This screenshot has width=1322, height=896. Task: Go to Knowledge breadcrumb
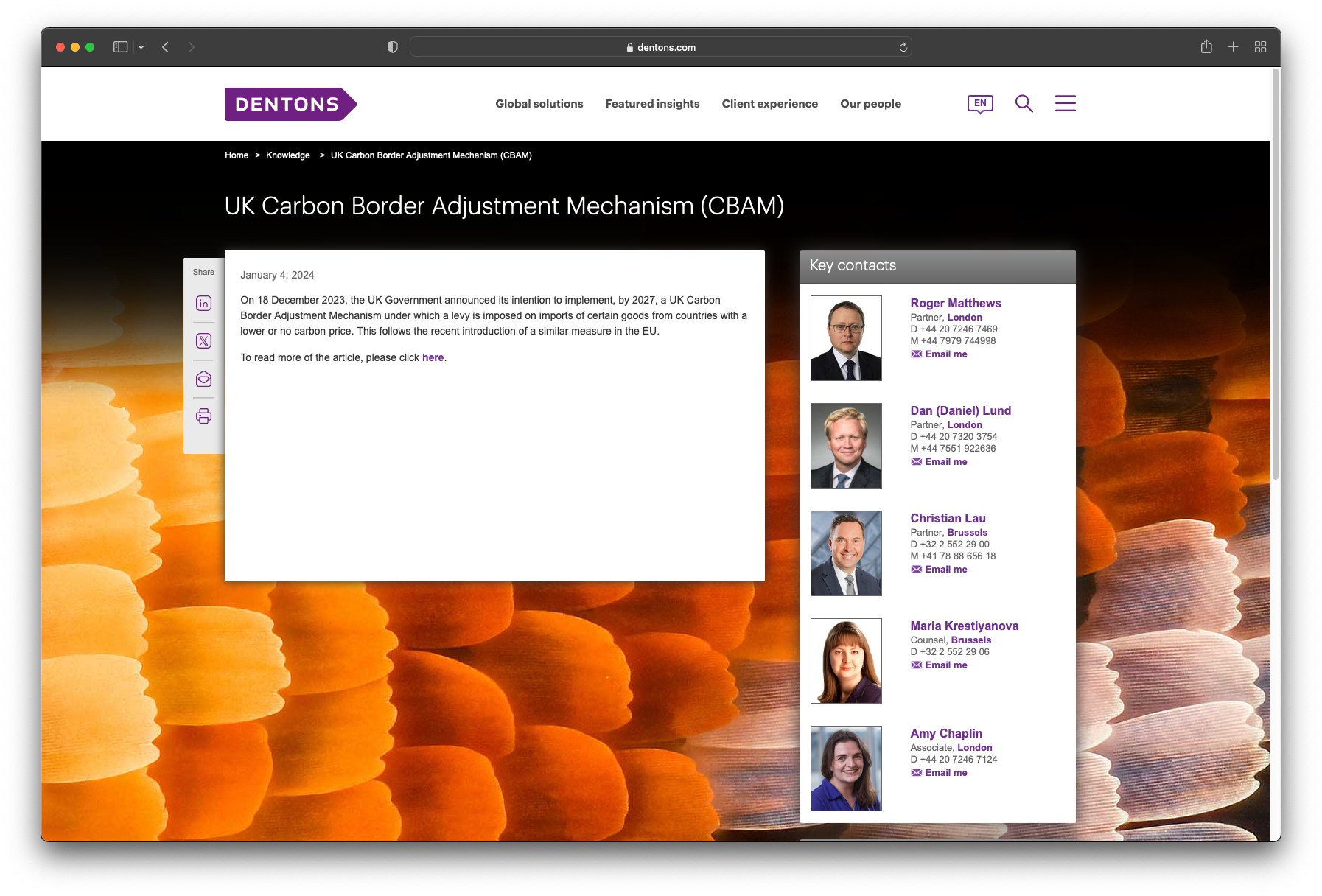(287, 155)
